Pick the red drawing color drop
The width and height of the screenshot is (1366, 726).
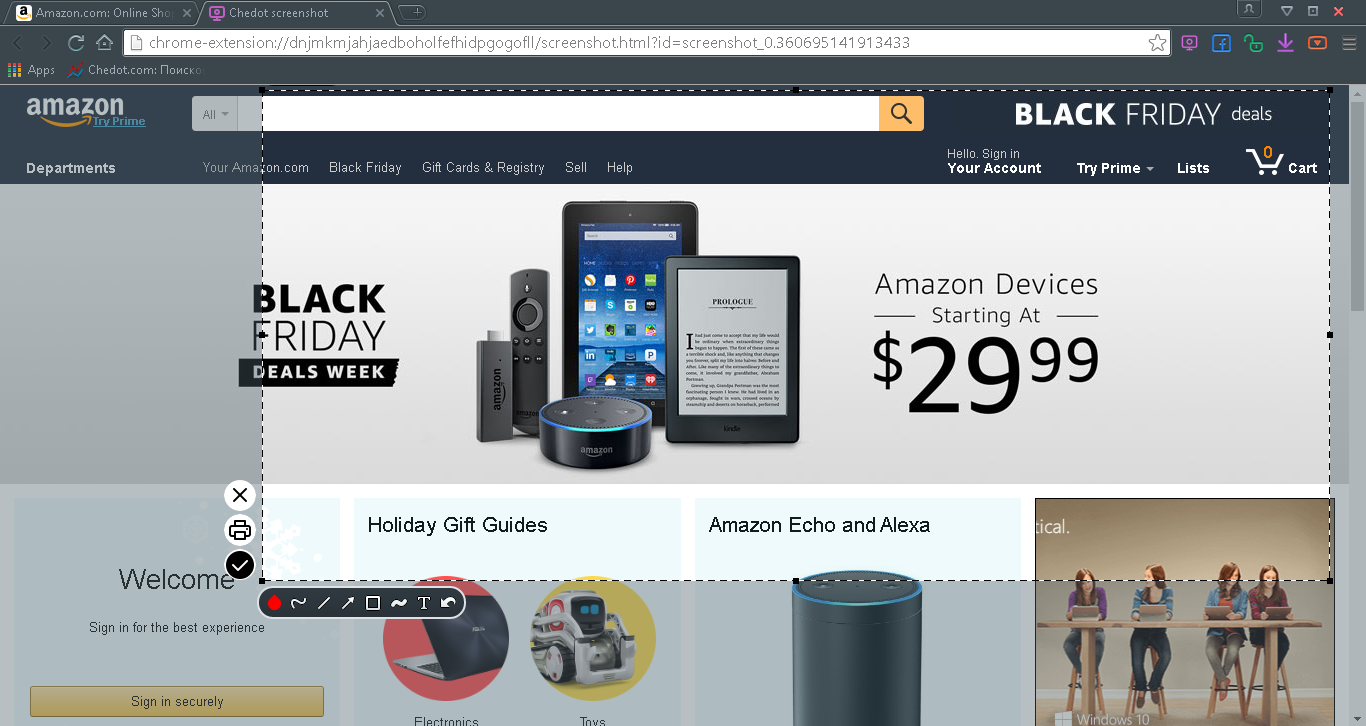(274, 603)
